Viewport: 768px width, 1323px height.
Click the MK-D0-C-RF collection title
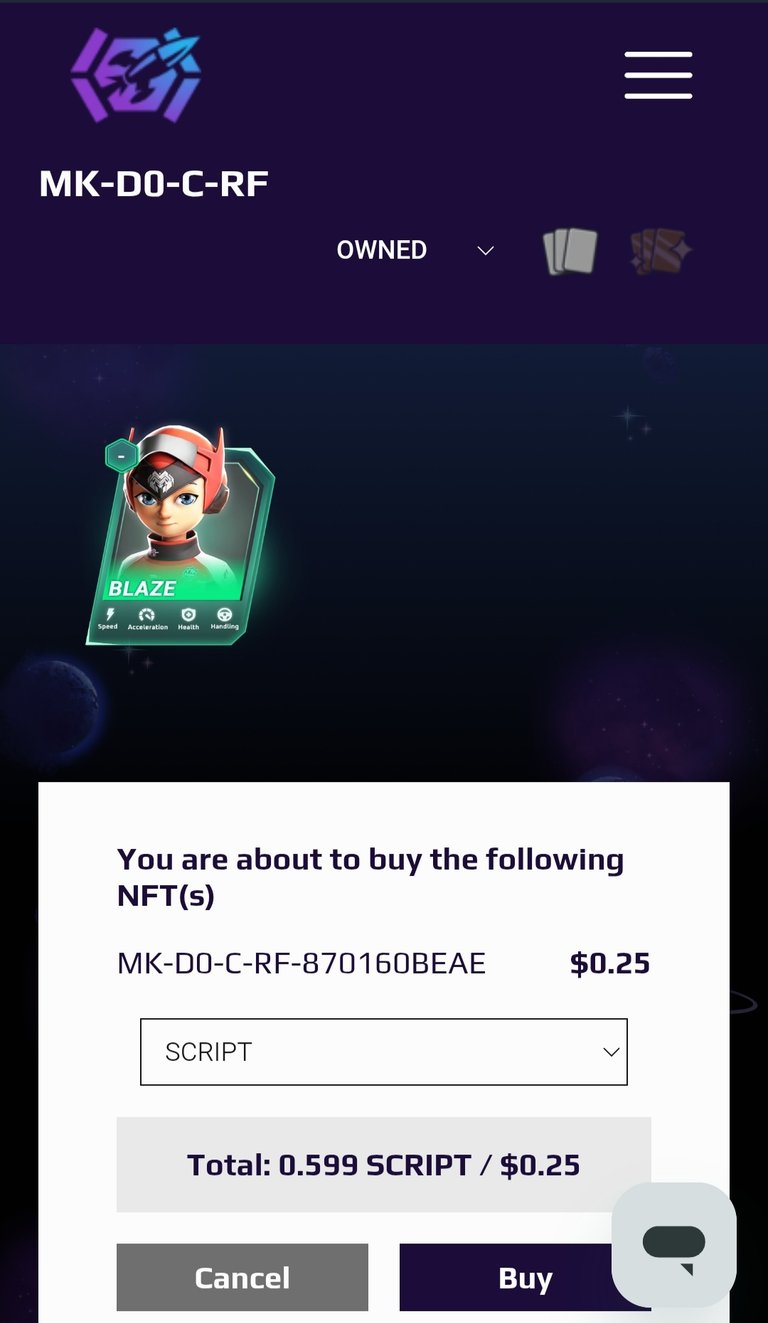(x=154, y=183)
